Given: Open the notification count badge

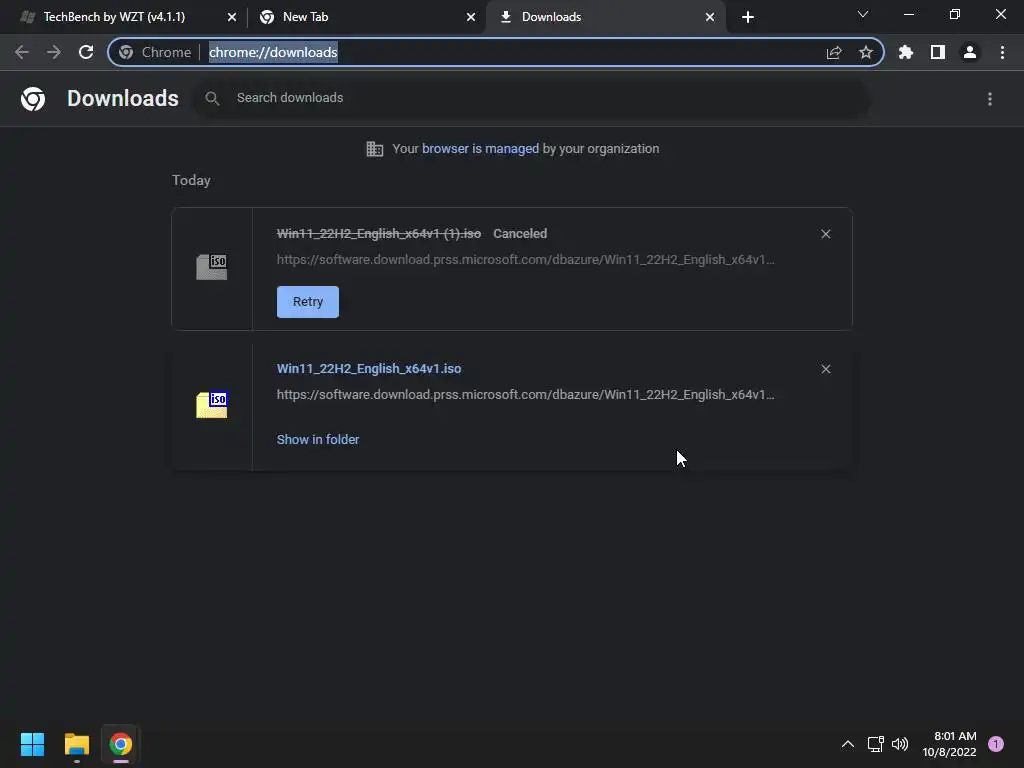Looking at the screenshot, I should (996, 744).
